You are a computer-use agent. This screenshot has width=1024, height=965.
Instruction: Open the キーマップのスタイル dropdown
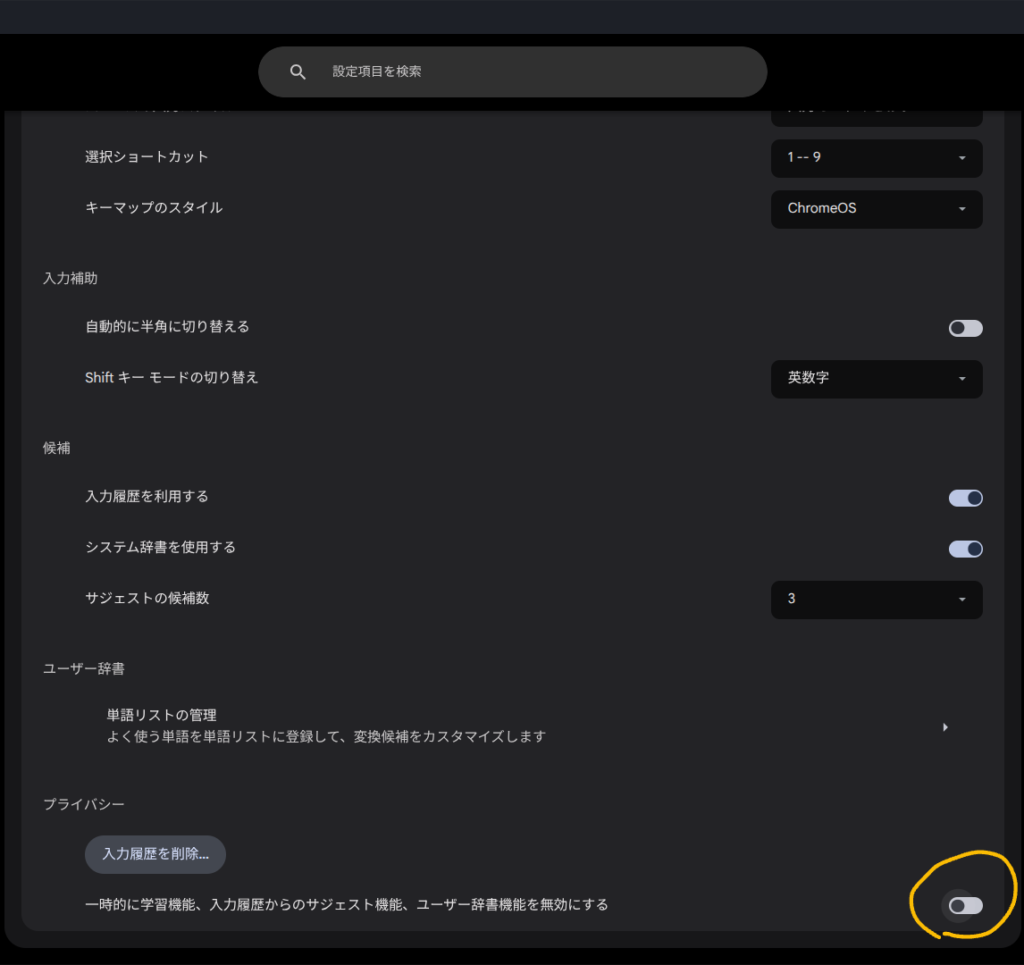coord(875,209)
